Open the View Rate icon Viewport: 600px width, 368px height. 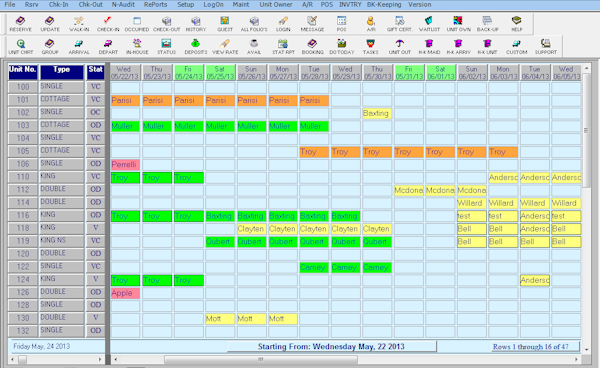225,47
